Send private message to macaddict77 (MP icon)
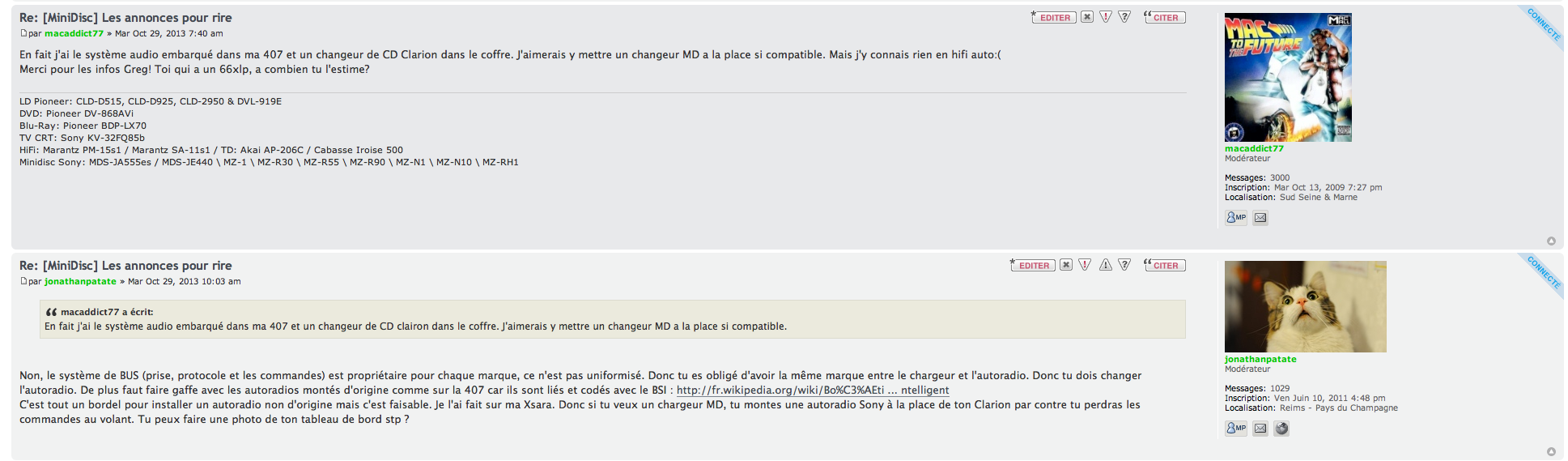This screenshot has height=461, width=1568. coord(1236,217)
